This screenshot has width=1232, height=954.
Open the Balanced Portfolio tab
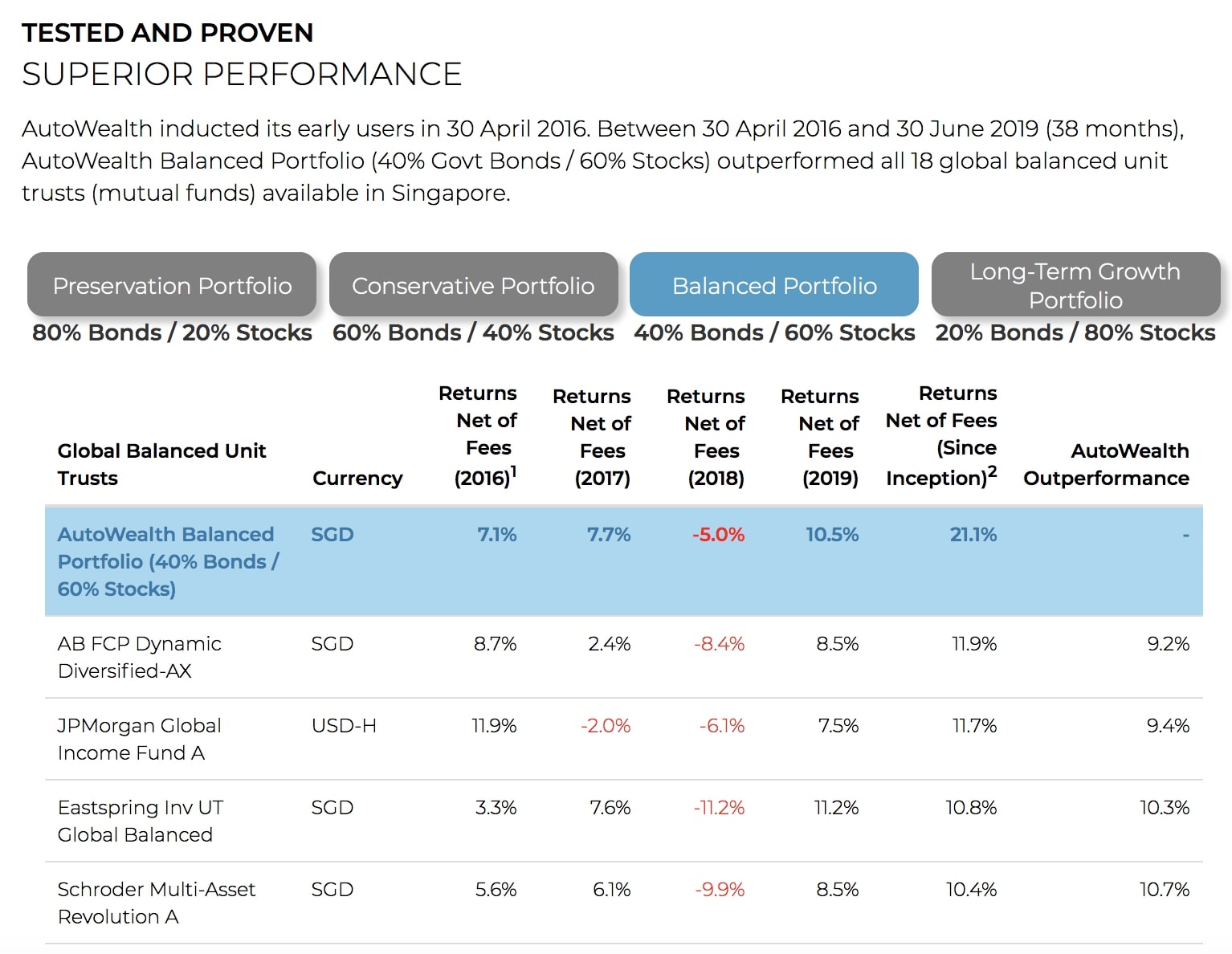click(774, 285)
